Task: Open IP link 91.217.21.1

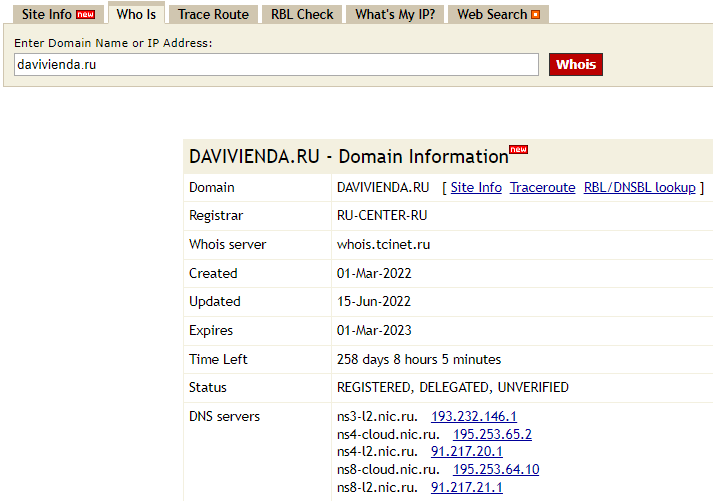Action: pyautogui.click(x=467, y=487)
